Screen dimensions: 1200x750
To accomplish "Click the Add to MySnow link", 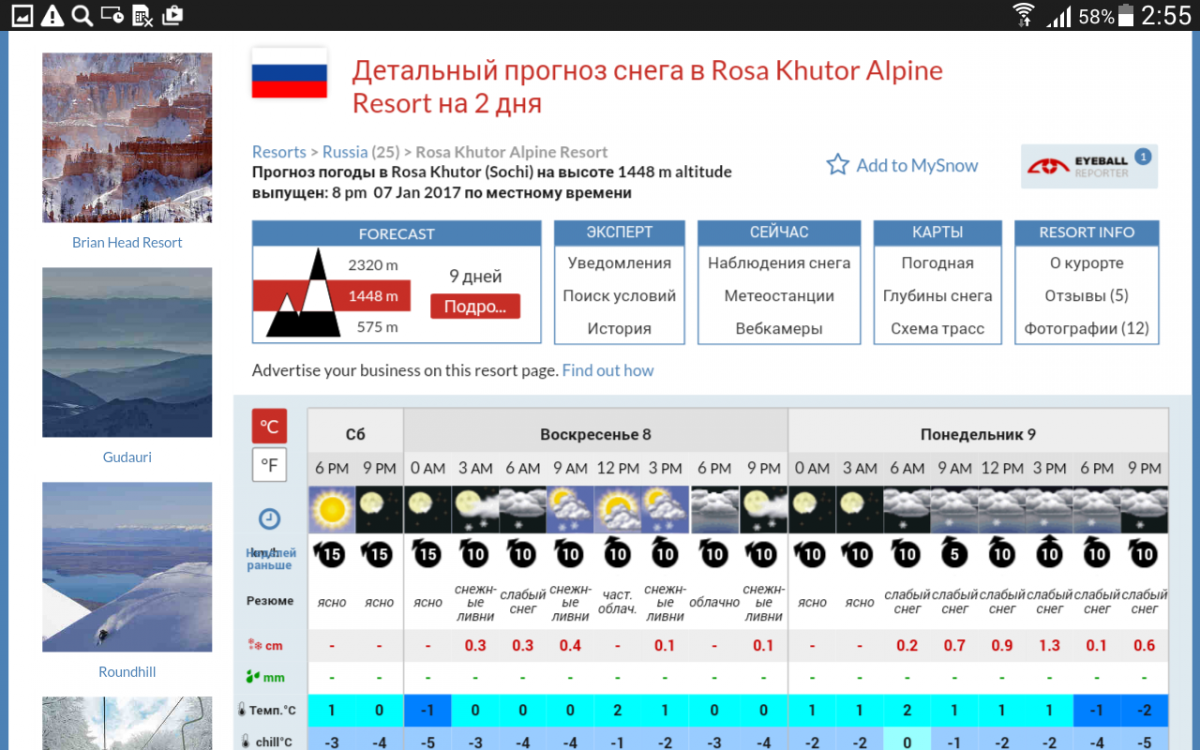I will coord(917,166).
